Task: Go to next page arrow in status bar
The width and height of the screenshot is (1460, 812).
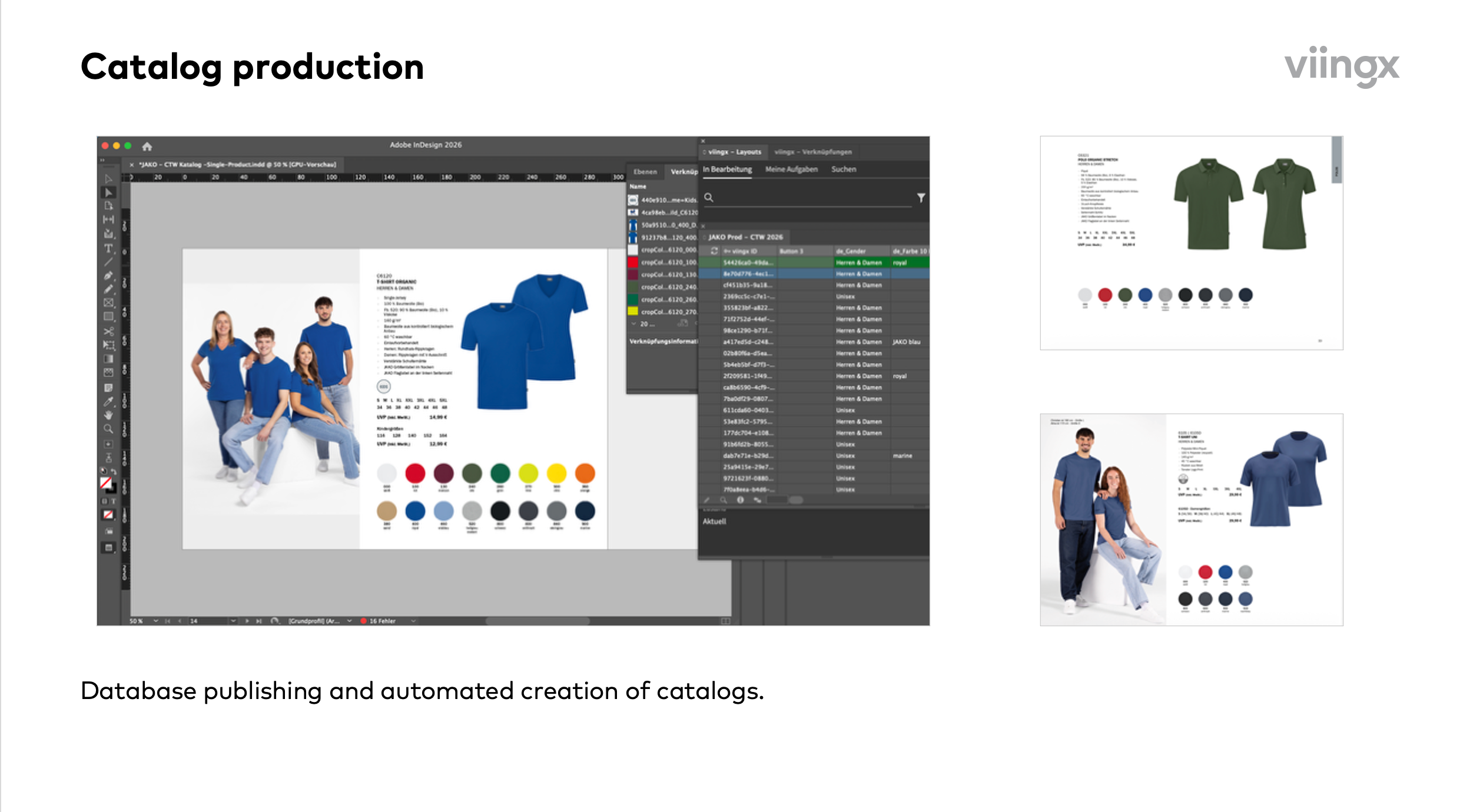Action: click(x=247, y=621)
